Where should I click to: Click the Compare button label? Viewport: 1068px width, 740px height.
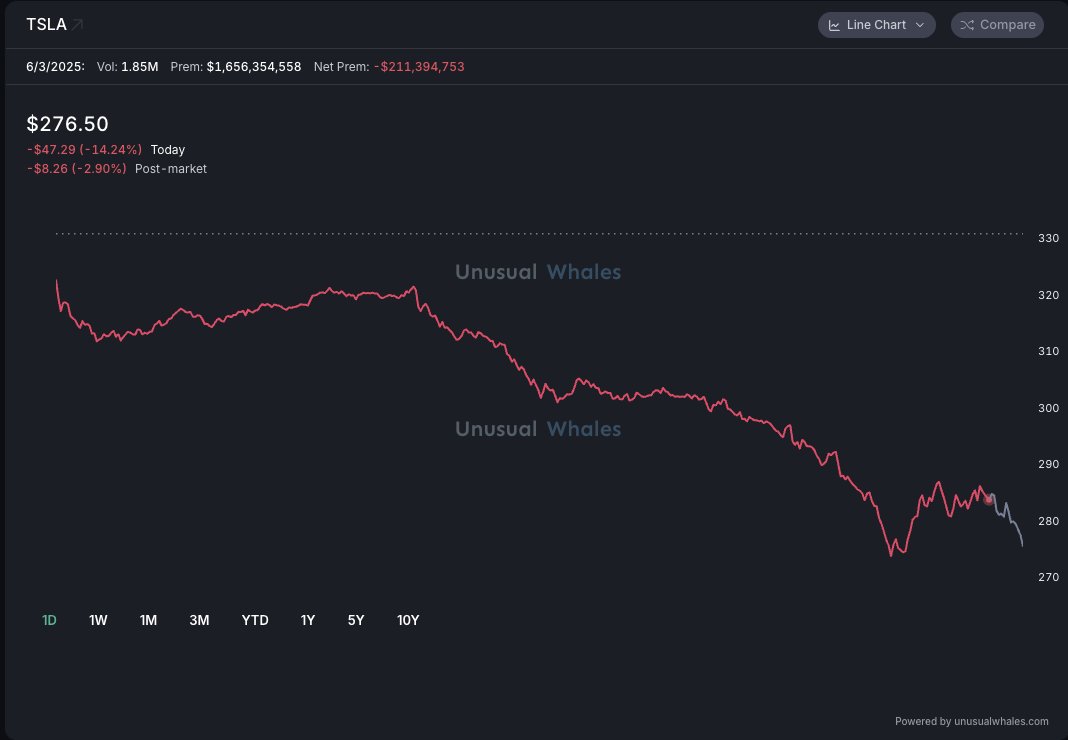coord(1007,25)
